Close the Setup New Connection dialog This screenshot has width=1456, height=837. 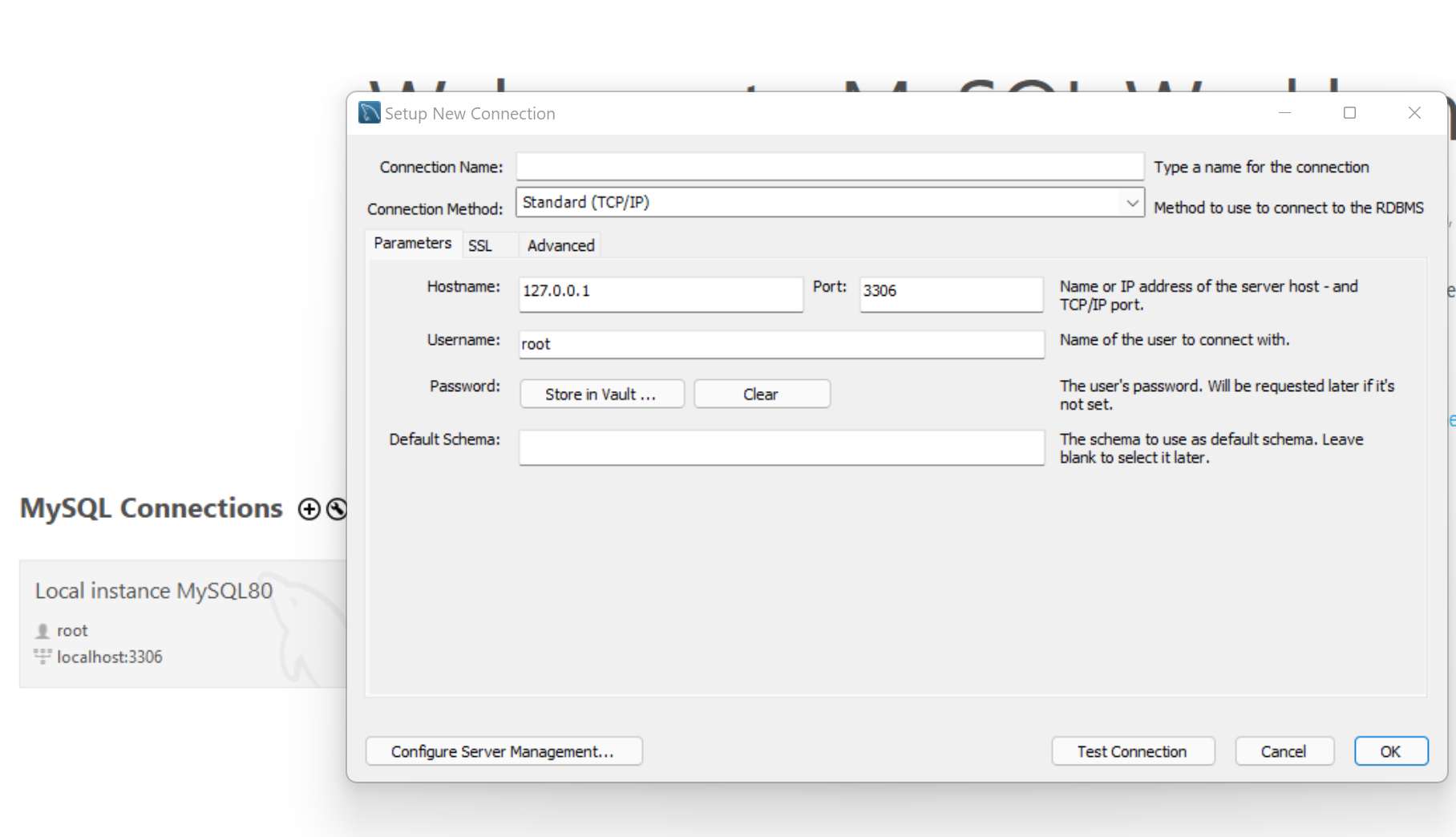click(1414, 113)
